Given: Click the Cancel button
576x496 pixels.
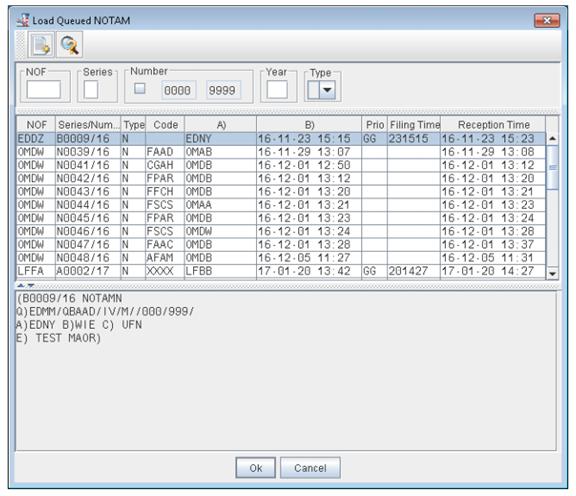Looking at the screenshot, I should (x=310, y=468).
